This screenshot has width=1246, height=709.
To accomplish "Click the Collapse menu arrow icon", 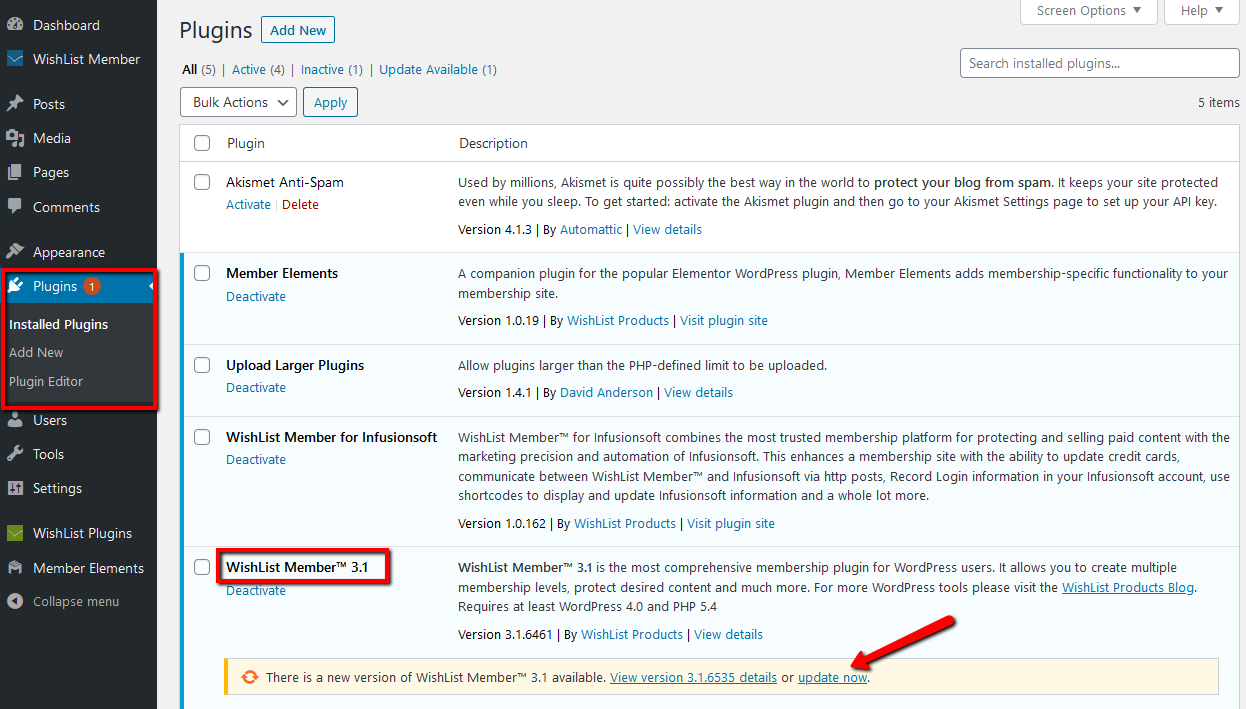I will tap(15, 602).
